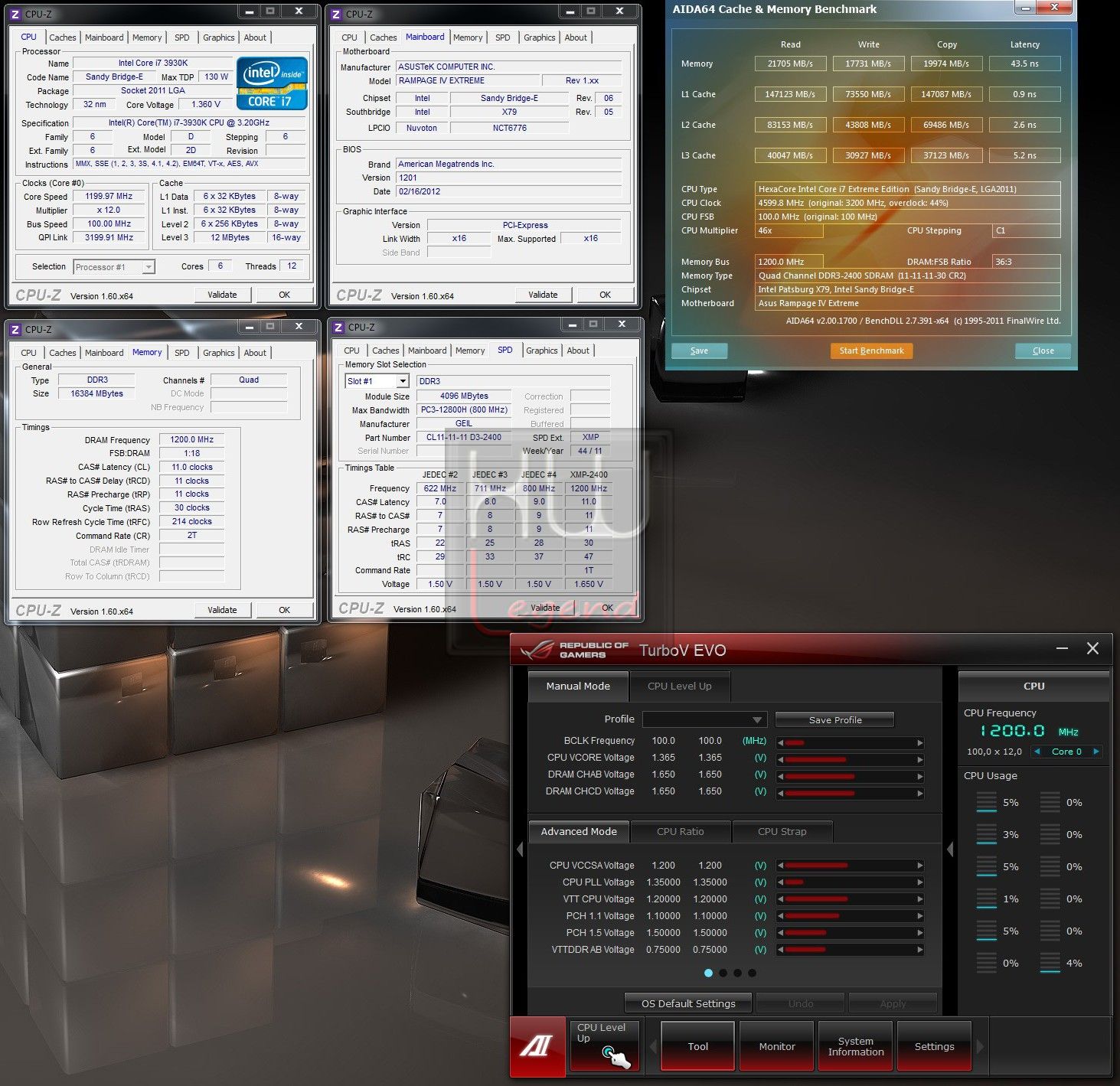This screenshot has height=1086, width=1120.
Task: Click the Intel Core i7 logo in CPU-Z
Action: (x=273, y=83)
